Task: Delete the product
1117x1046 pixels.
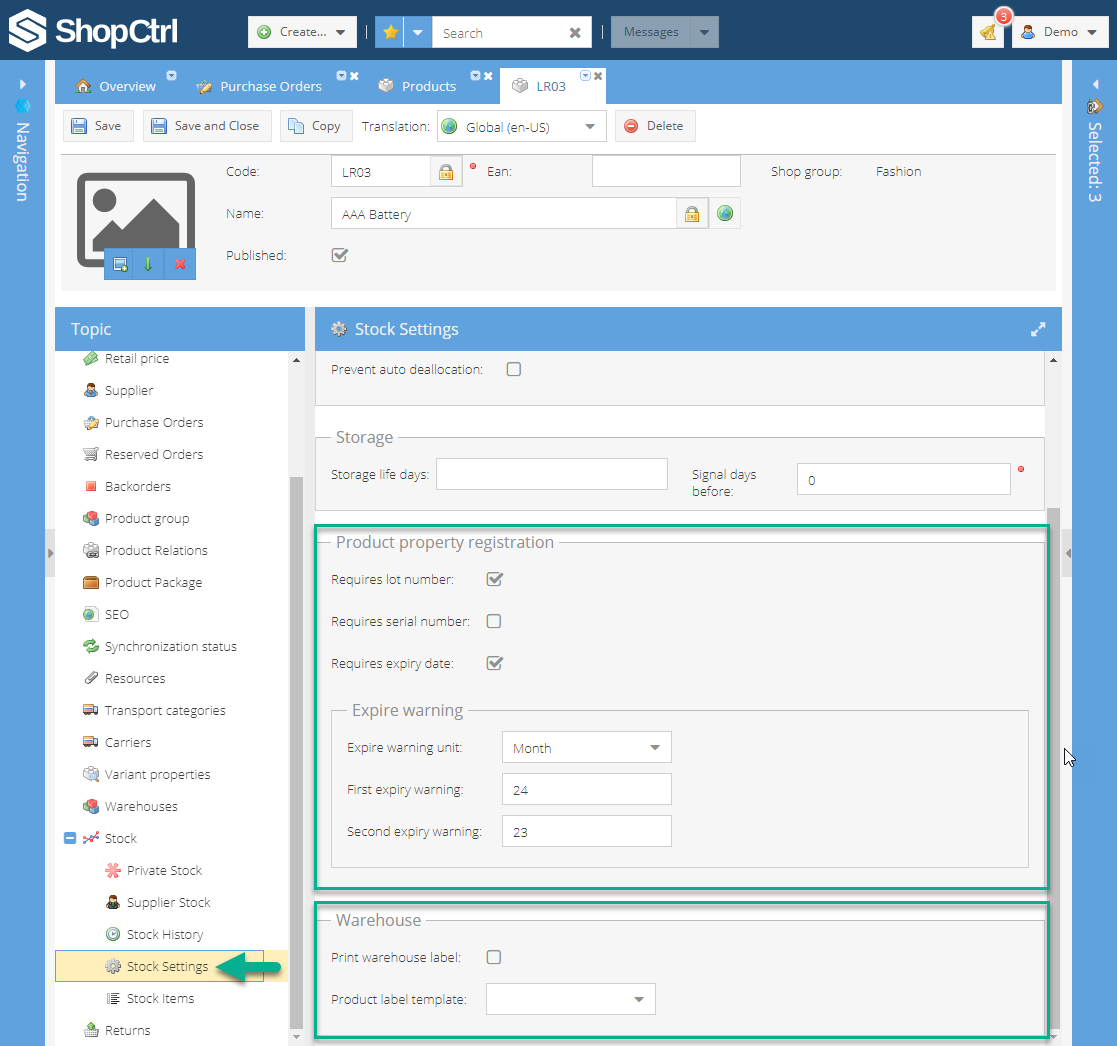Action: click(x=655, y=126)
